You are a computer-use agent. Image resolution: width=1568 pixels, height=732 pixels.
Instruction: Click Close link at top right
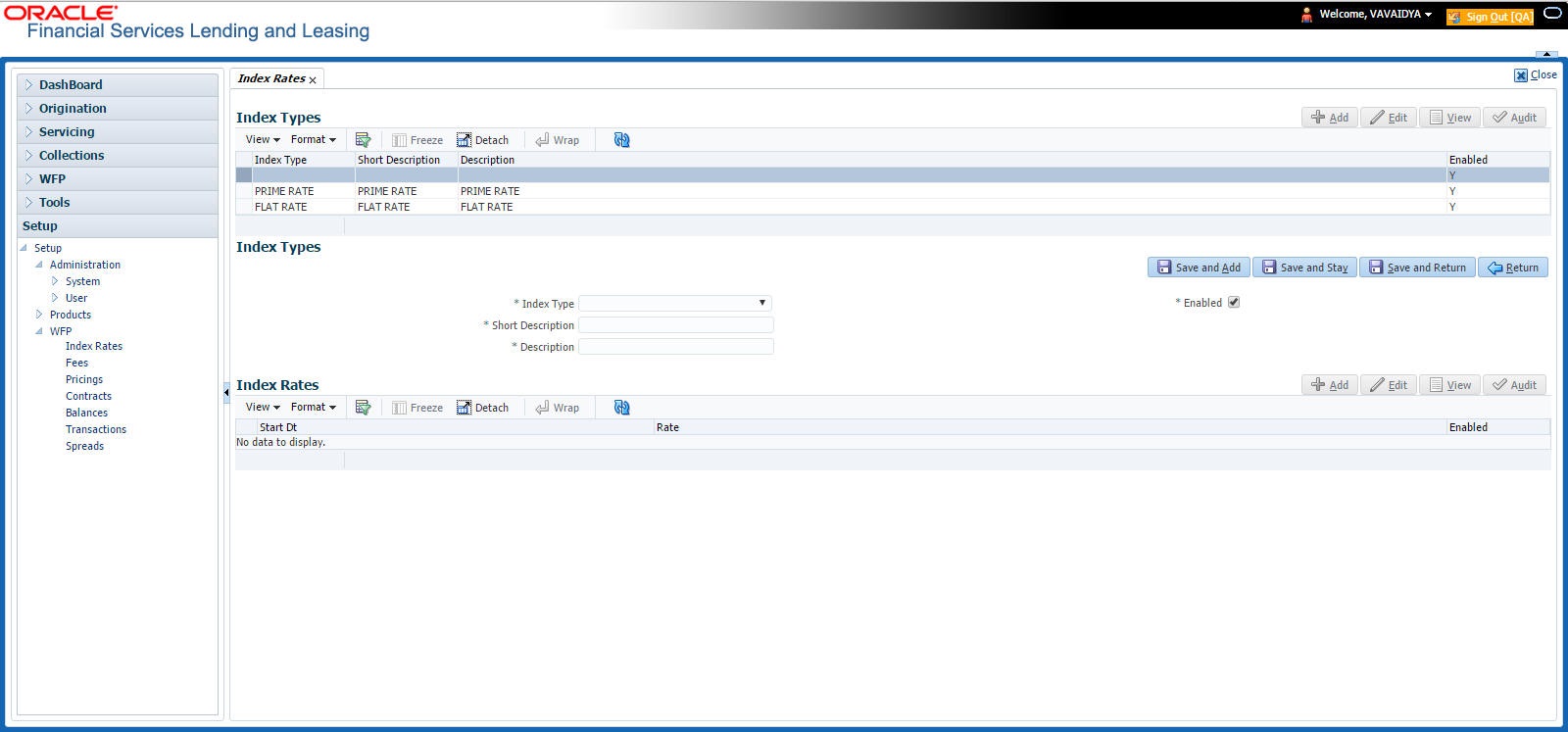(x=1536, y=74)
